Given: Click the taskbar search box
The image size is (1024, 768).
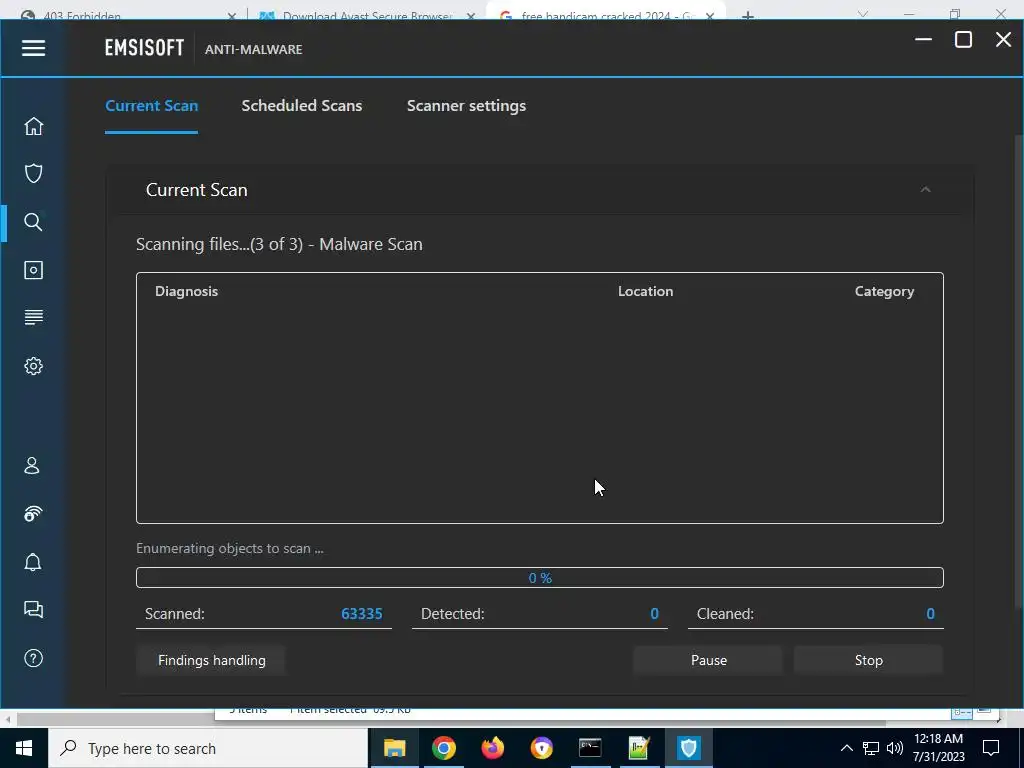Looking at the screenshot, I should (x=208, y=748).
